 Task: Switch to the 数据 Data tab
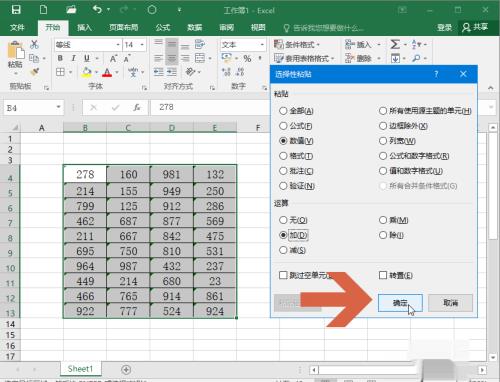tap(195, 27)
